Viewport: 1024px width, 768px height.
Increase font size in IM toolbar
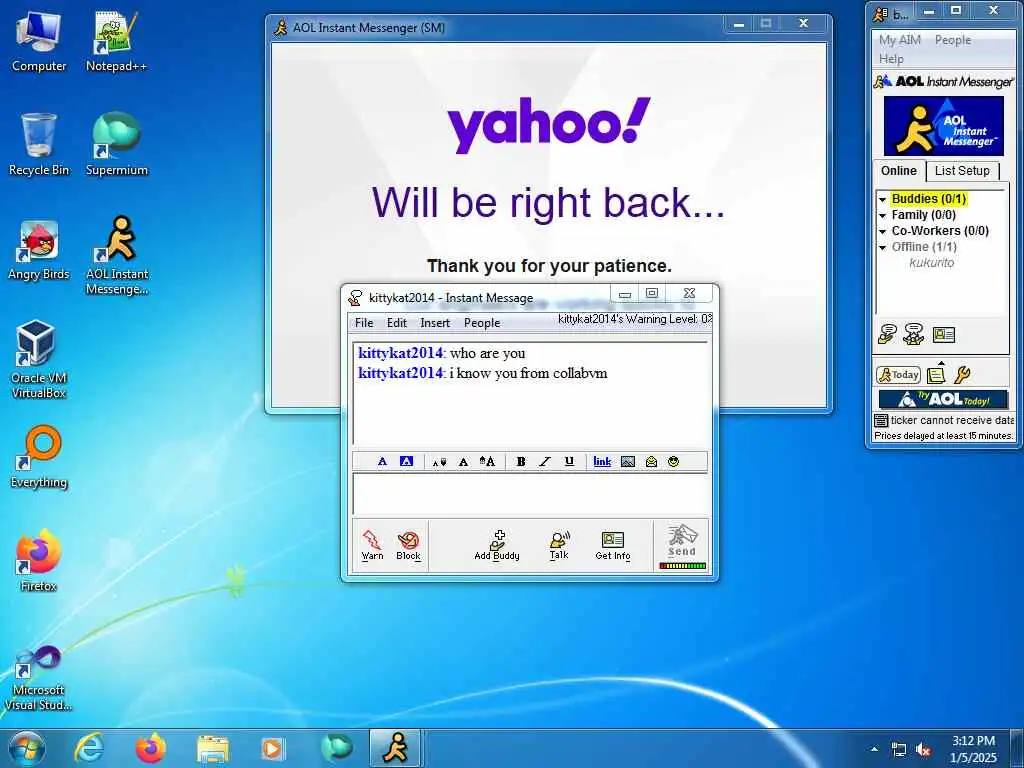(487, 462)
